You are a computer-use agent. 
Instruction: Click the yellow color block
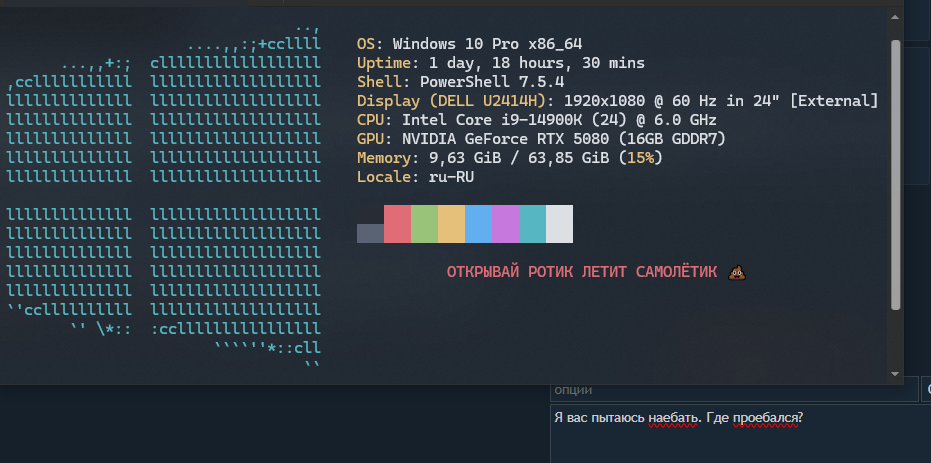(451, 224)
